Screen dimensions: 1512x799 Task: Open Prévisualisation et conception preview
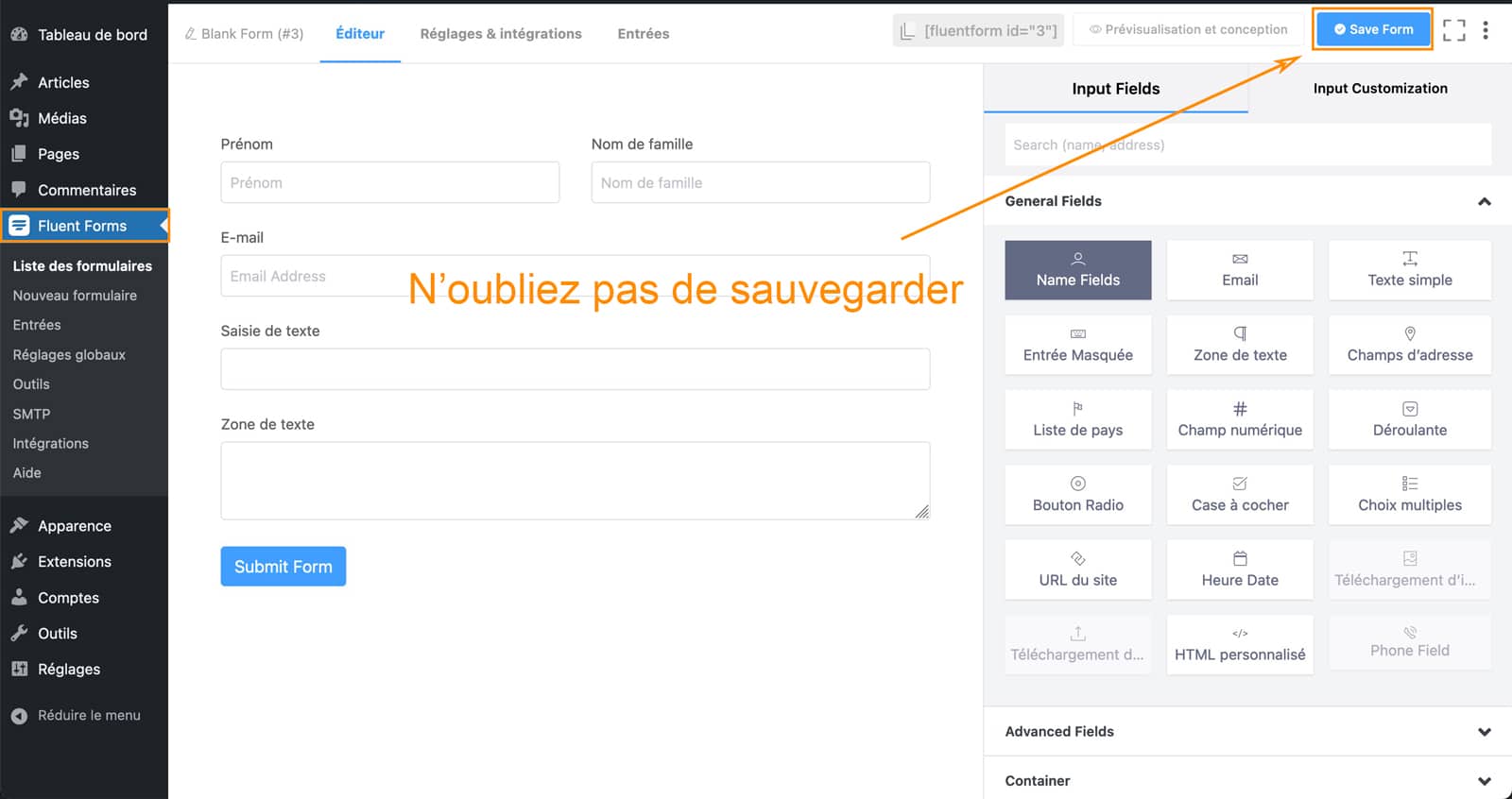tap(1188, 29)
